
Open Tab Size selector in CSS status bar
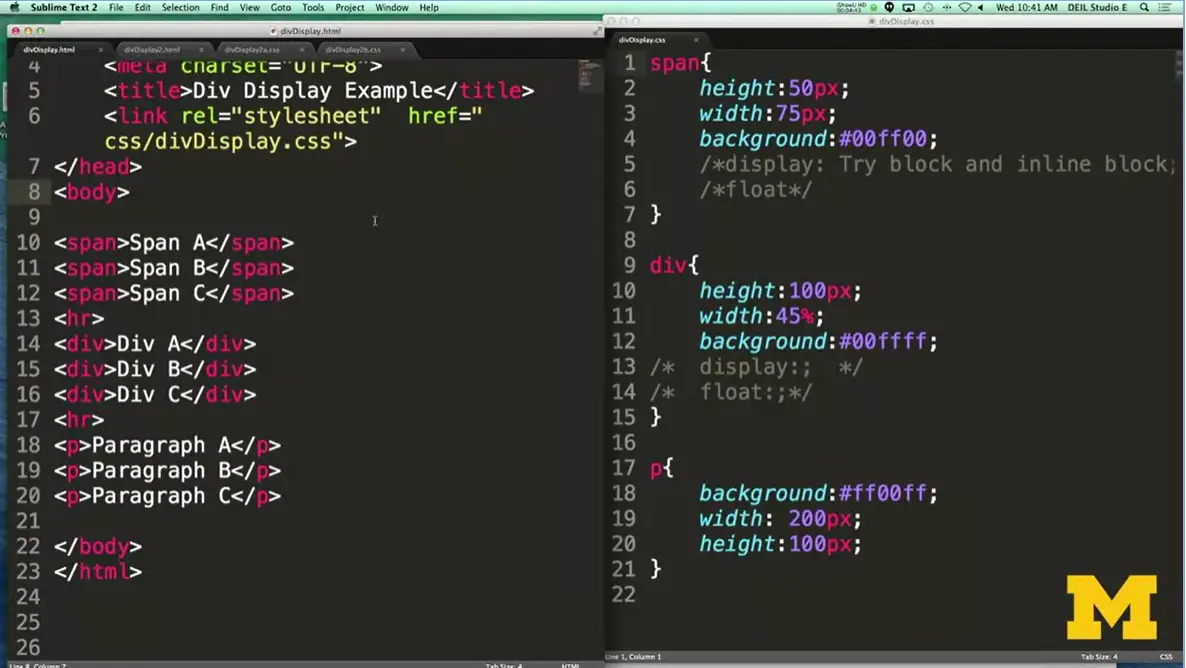pos(1098,657)
